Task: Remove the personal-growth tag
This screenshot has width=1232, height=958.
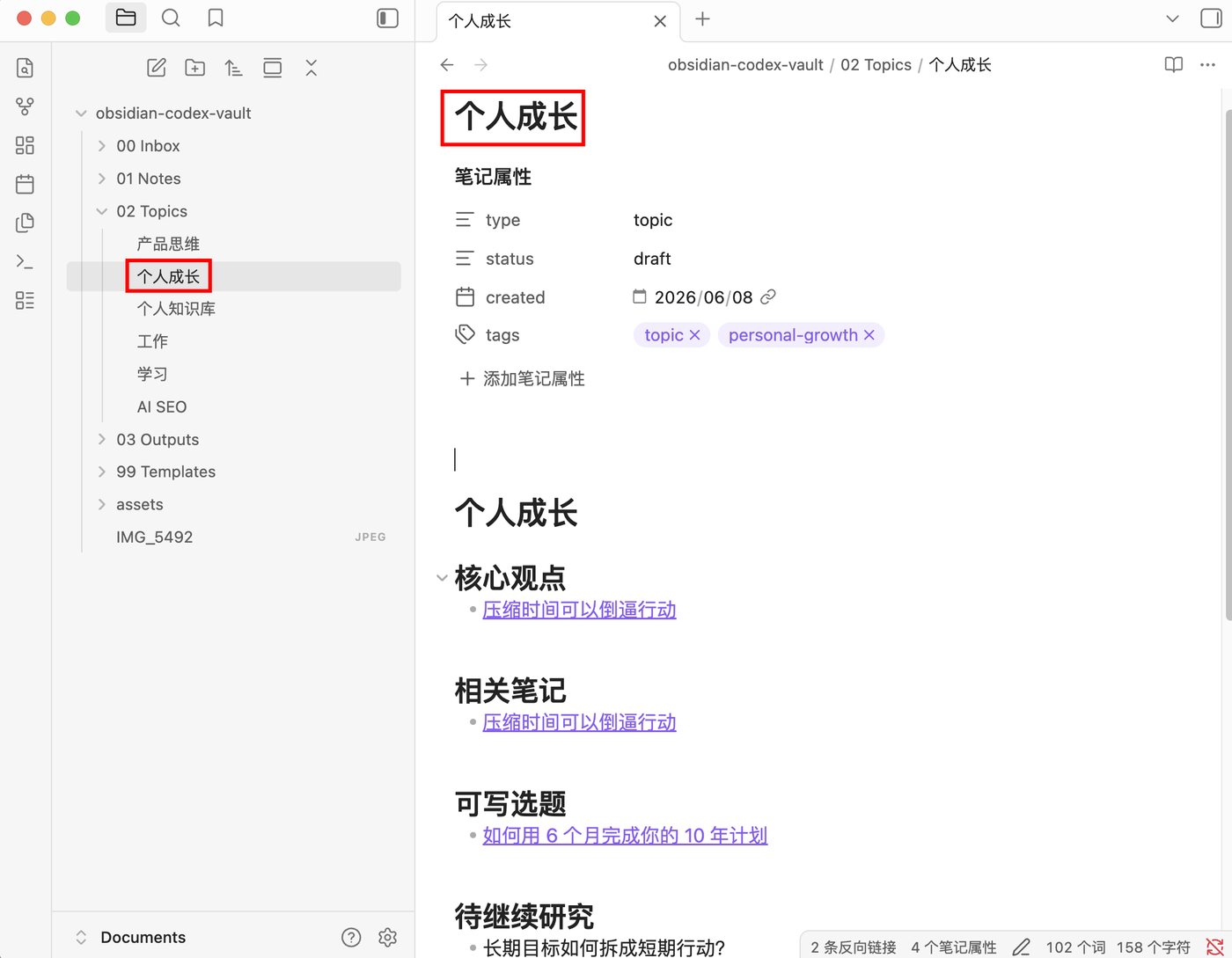Action: click(869, 335)
